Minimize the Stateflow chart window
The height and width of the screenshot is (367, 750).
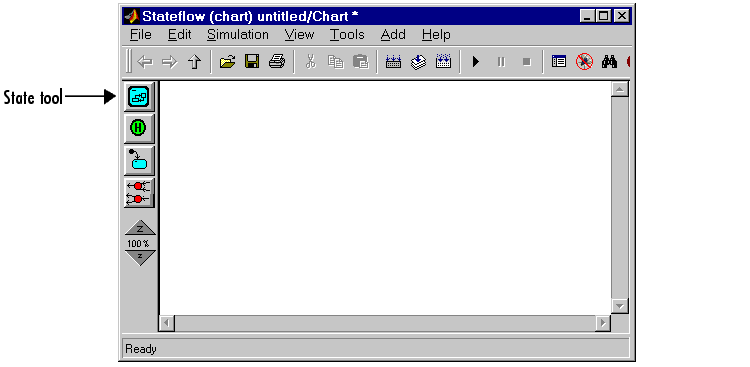tap(588, 16)
